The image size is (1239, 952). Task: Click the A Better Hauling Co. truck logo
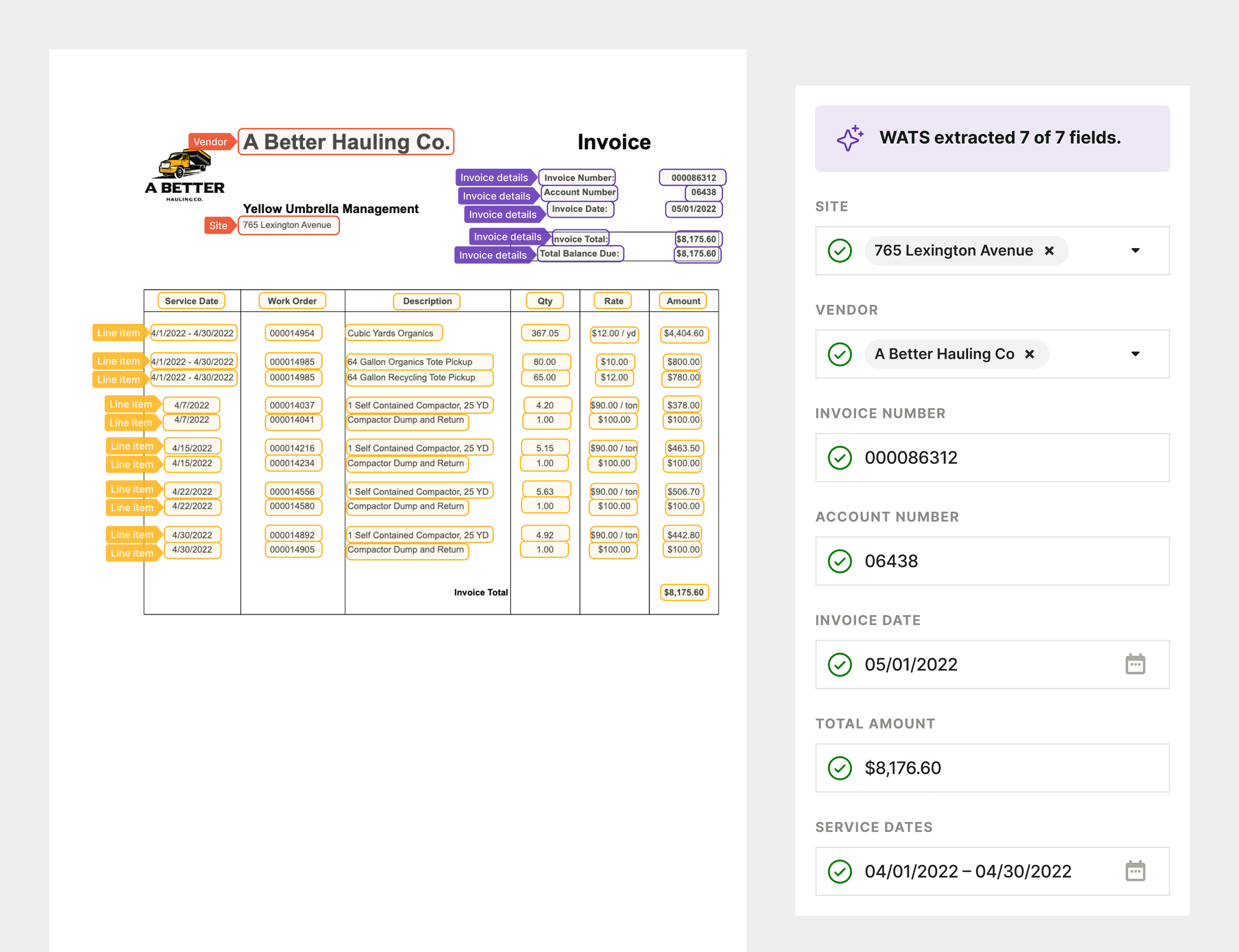pos(185,173)
